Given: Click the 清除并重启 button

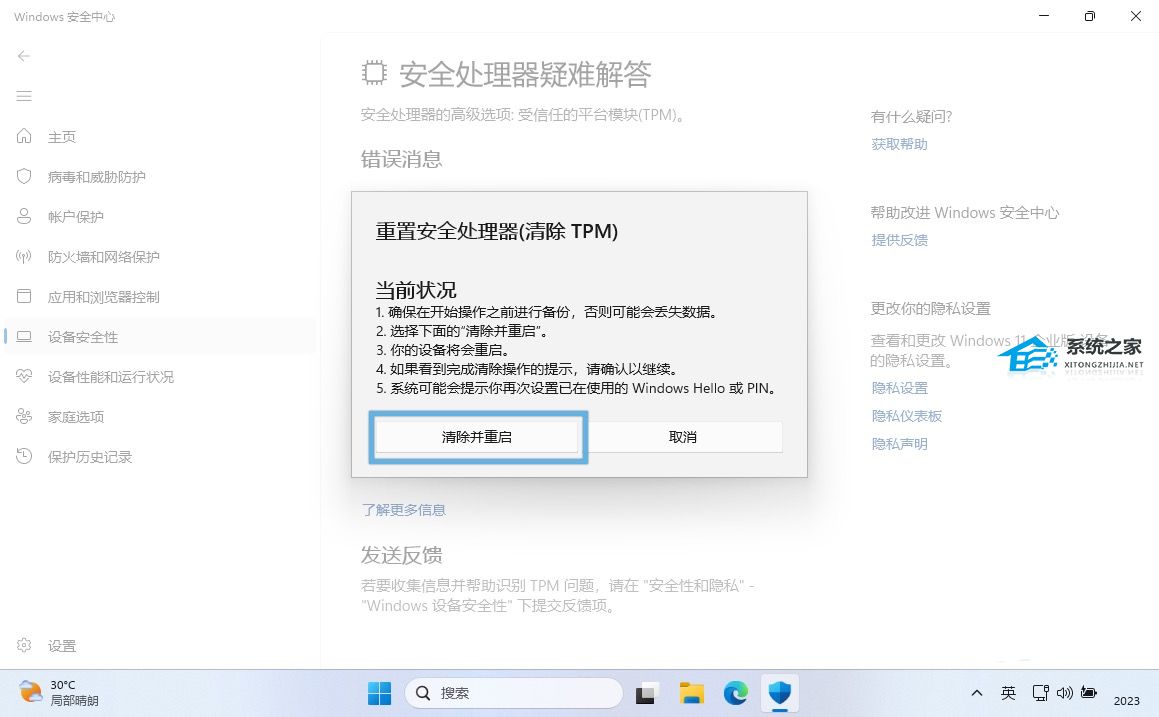Looking at the screenshot, I should [478, 436].
